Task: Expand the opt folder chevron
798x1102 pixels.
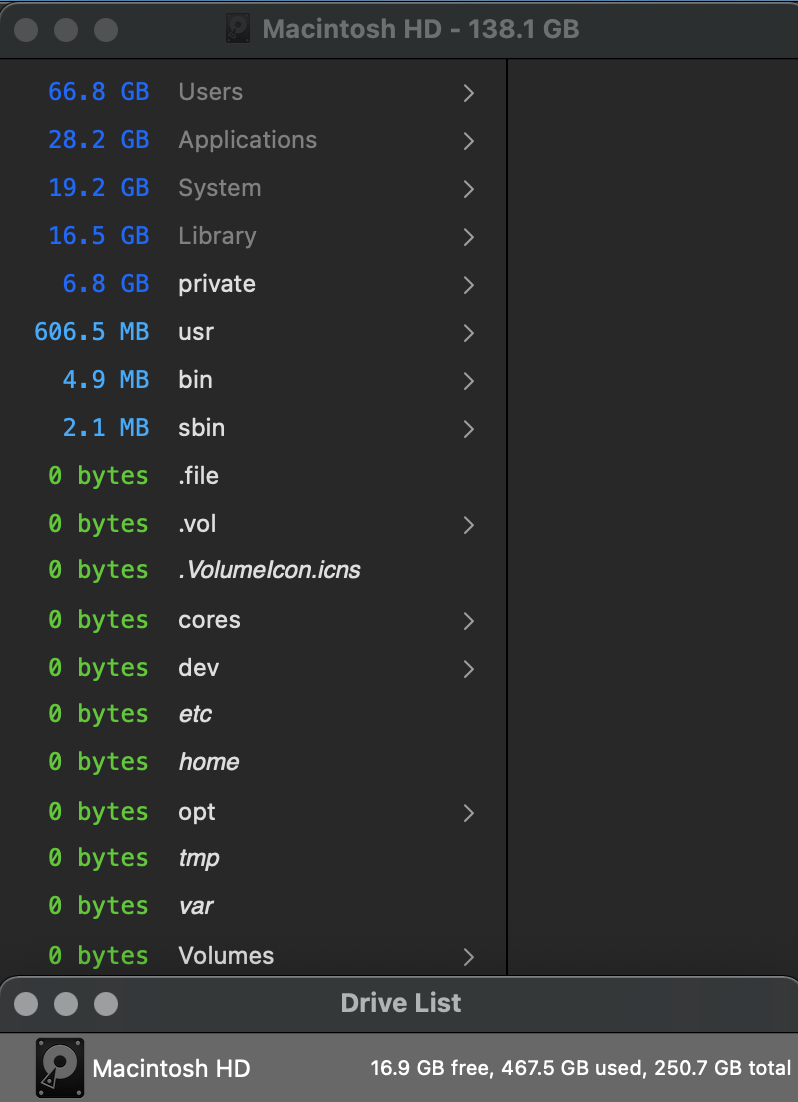Action: (x=468, y=813)
